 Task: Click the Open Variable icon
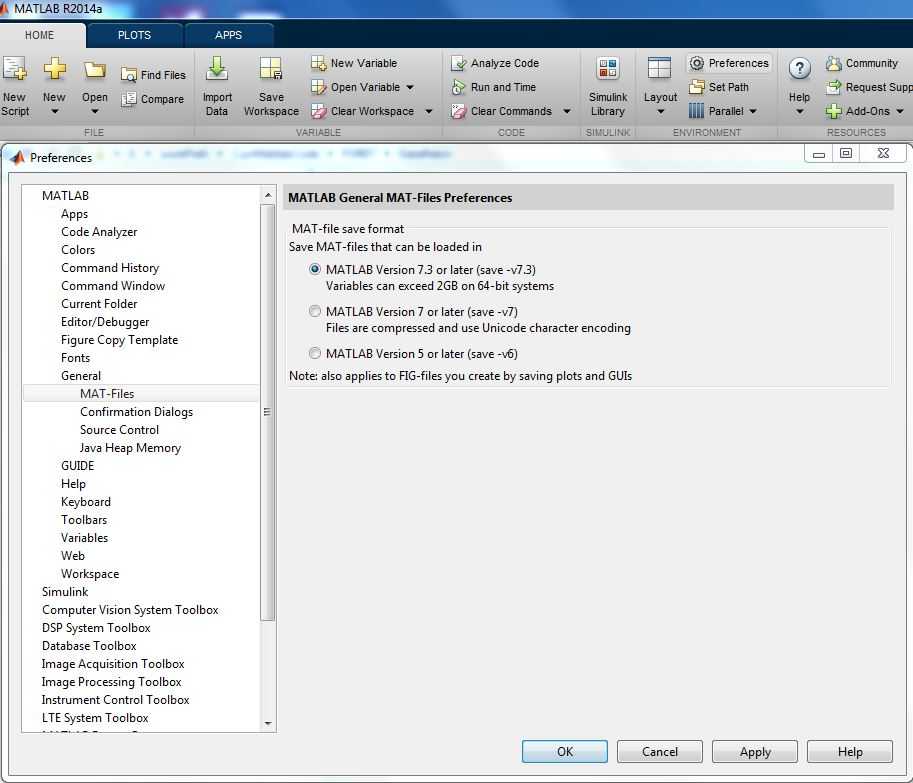coord(319,87)
